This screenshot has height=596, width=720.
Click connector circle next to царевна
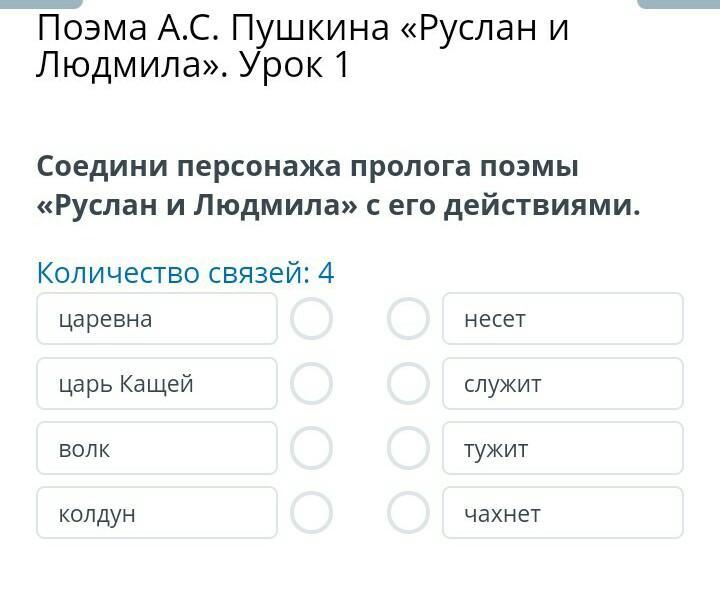point(311,320)
